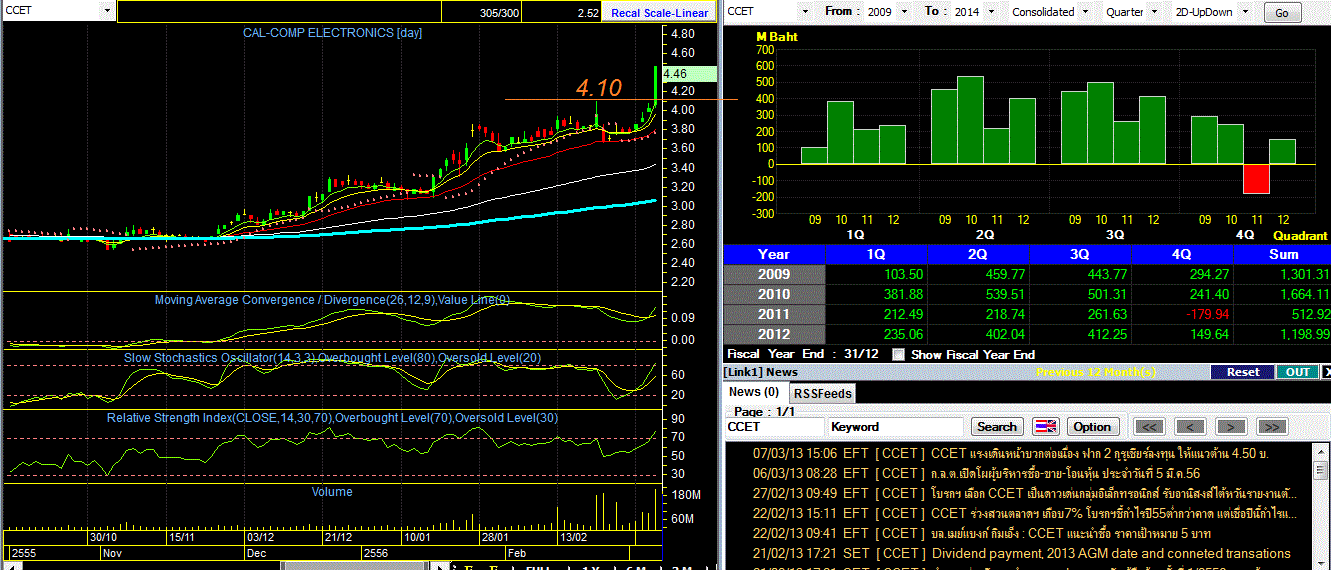
Task: Switch to the RSSFeeds tab
Action: click(x=822, y=394)
